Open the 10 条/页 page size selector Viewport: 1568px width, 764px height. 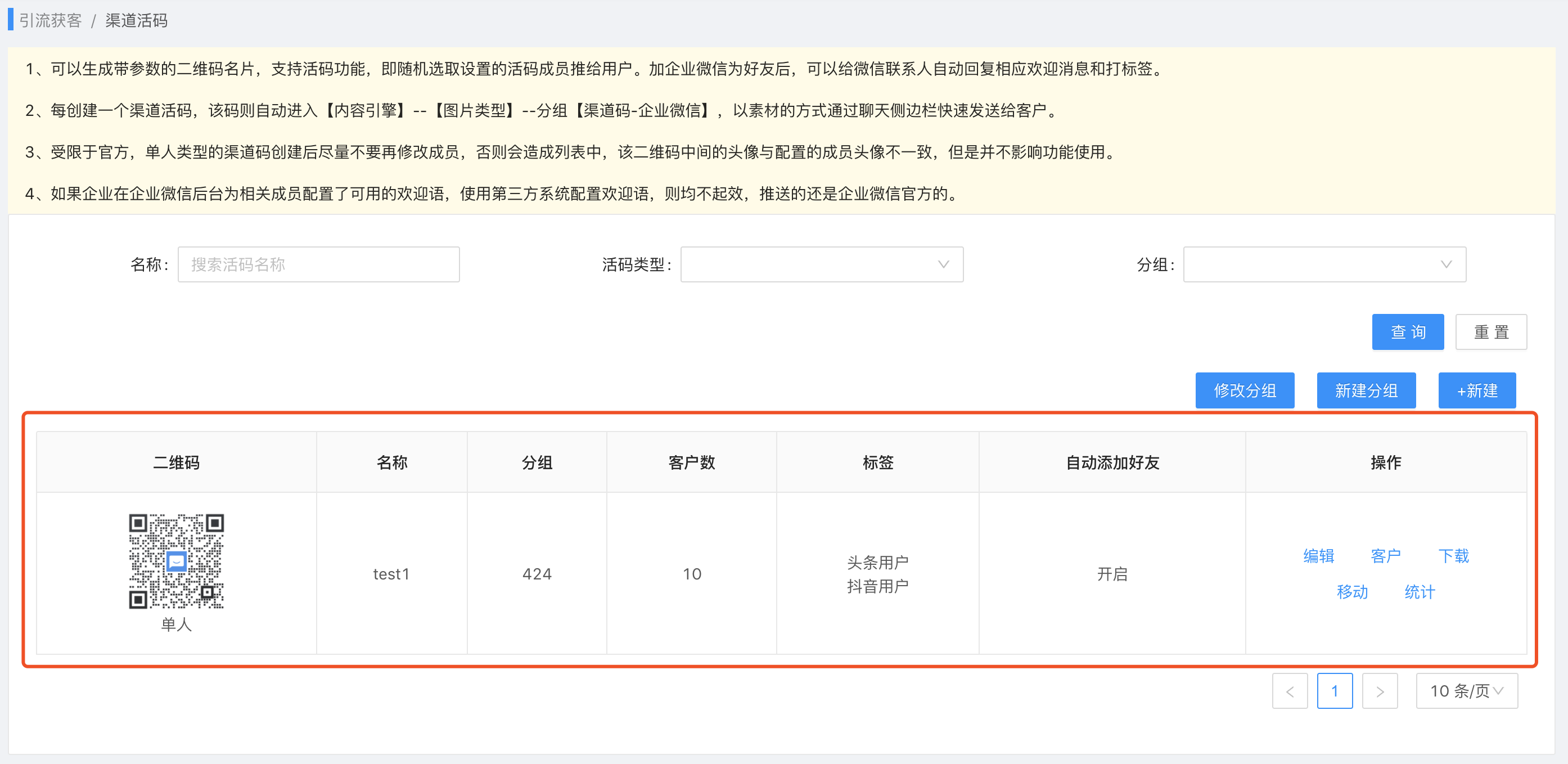[1466, 691]
